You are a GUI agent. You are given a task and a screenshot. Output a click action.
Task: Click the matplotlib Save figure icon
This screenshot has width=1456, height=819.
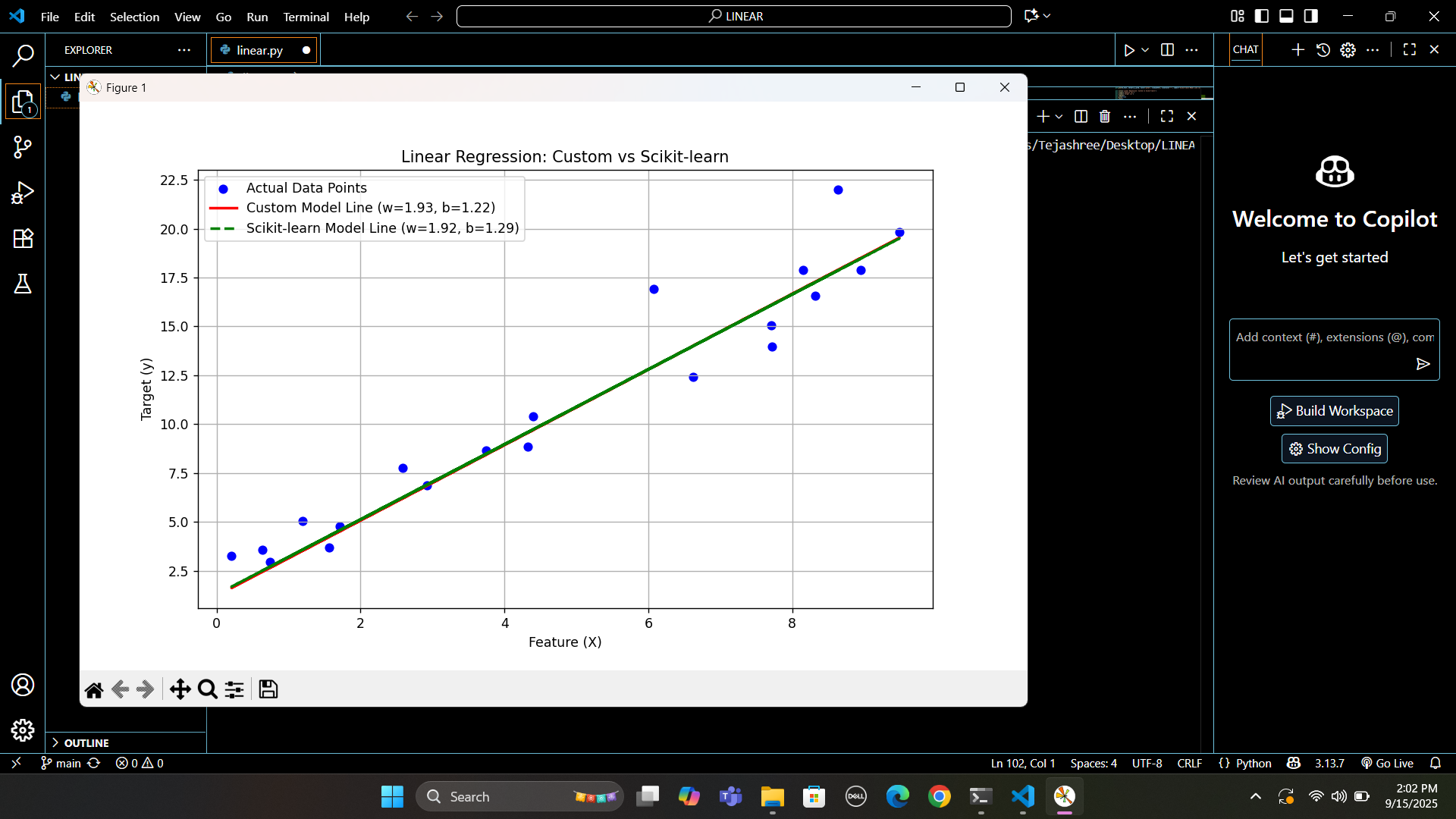click(x=268, y=689)
